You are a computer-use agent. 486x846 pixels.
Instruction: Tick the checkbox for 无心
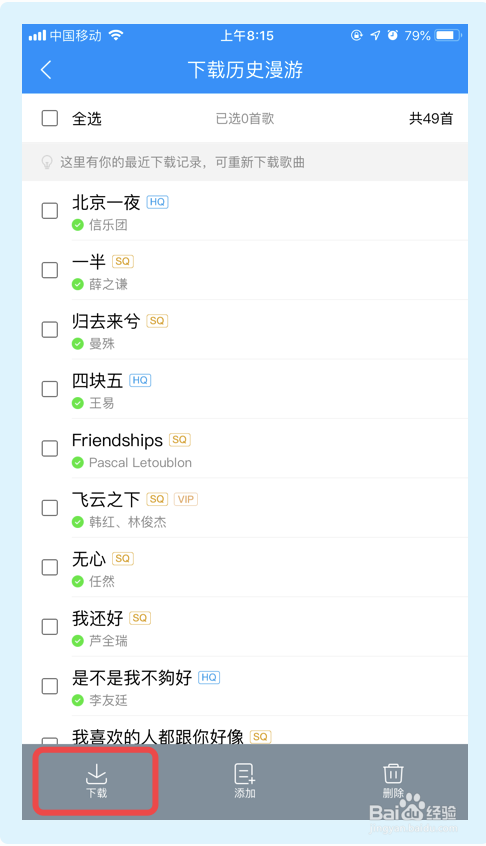[50, 567]
